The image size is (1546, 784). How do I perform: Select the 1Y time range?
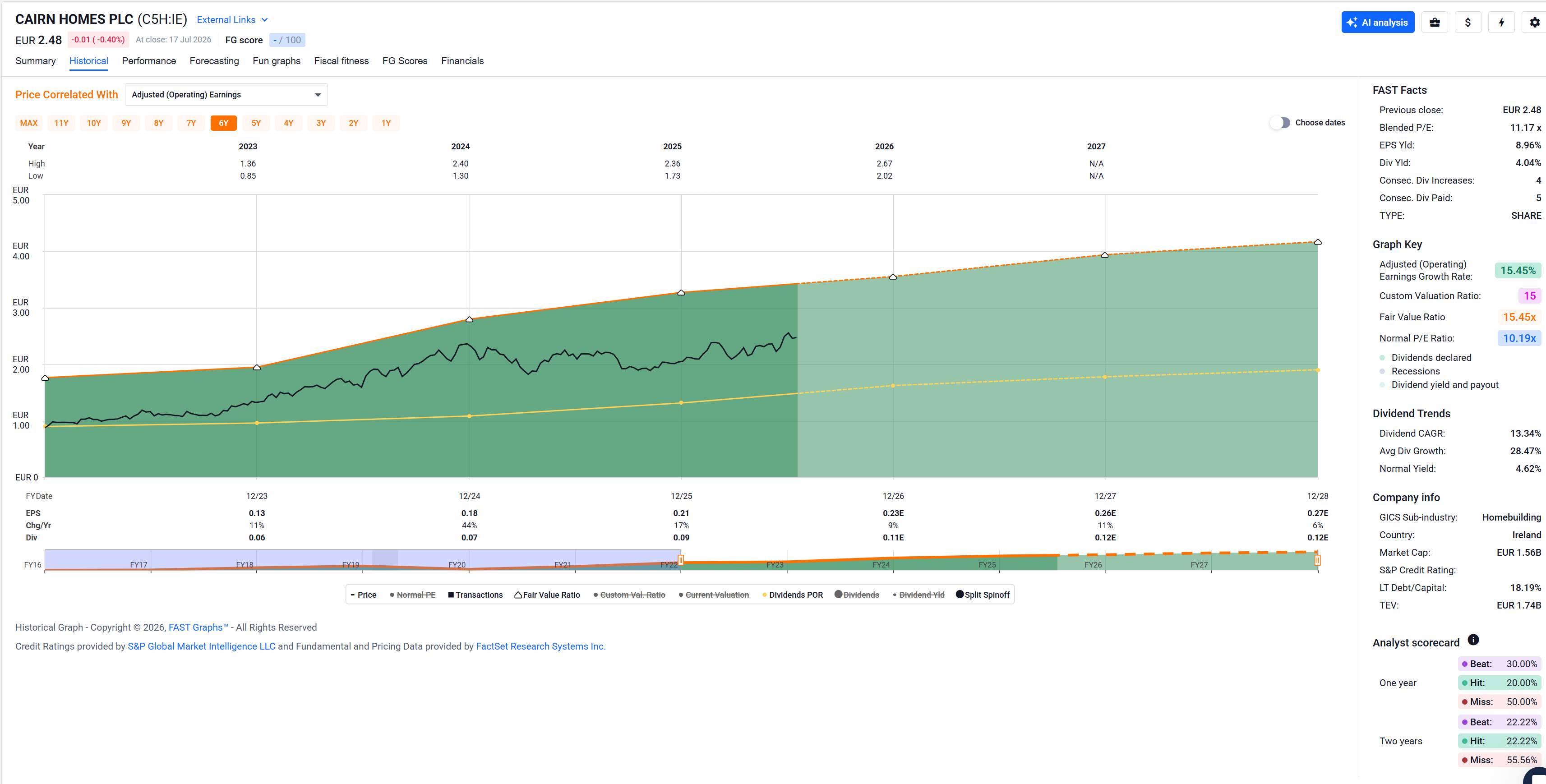click(386, 123)
